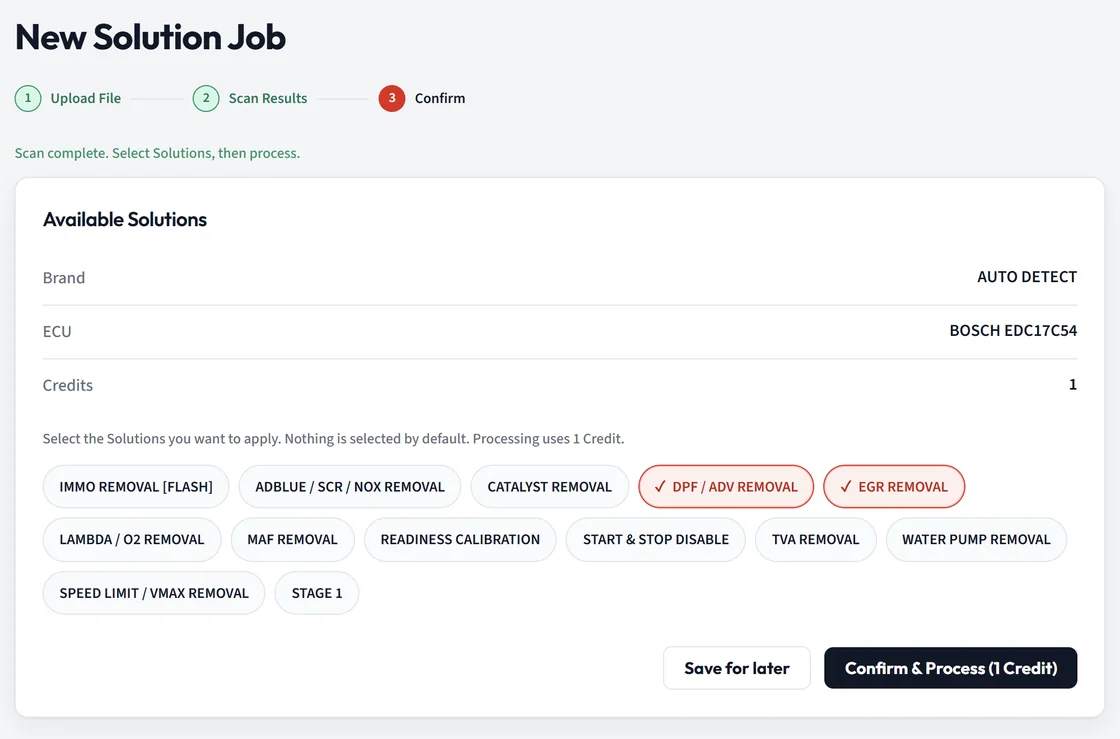Deselect the DPF / ADV Removal chip
This screenshot has width=1120, height=739.
pyautogui.click(x=726, y=487)
